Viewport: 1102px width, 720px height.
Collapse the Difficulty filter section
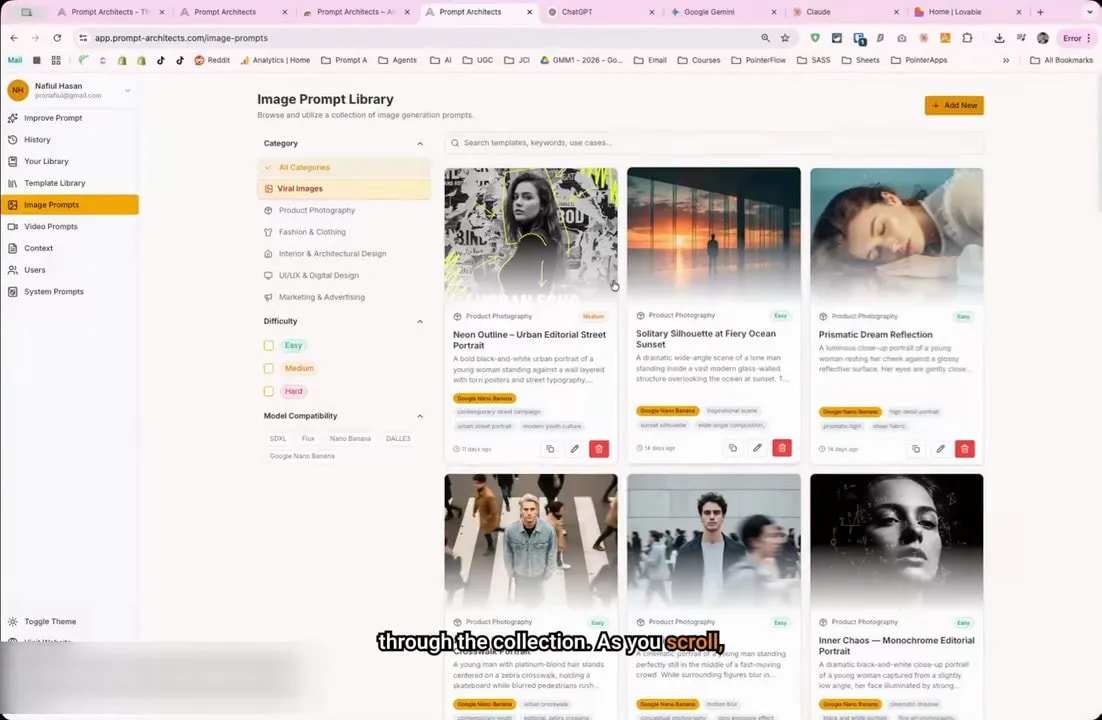pos(420,321)
